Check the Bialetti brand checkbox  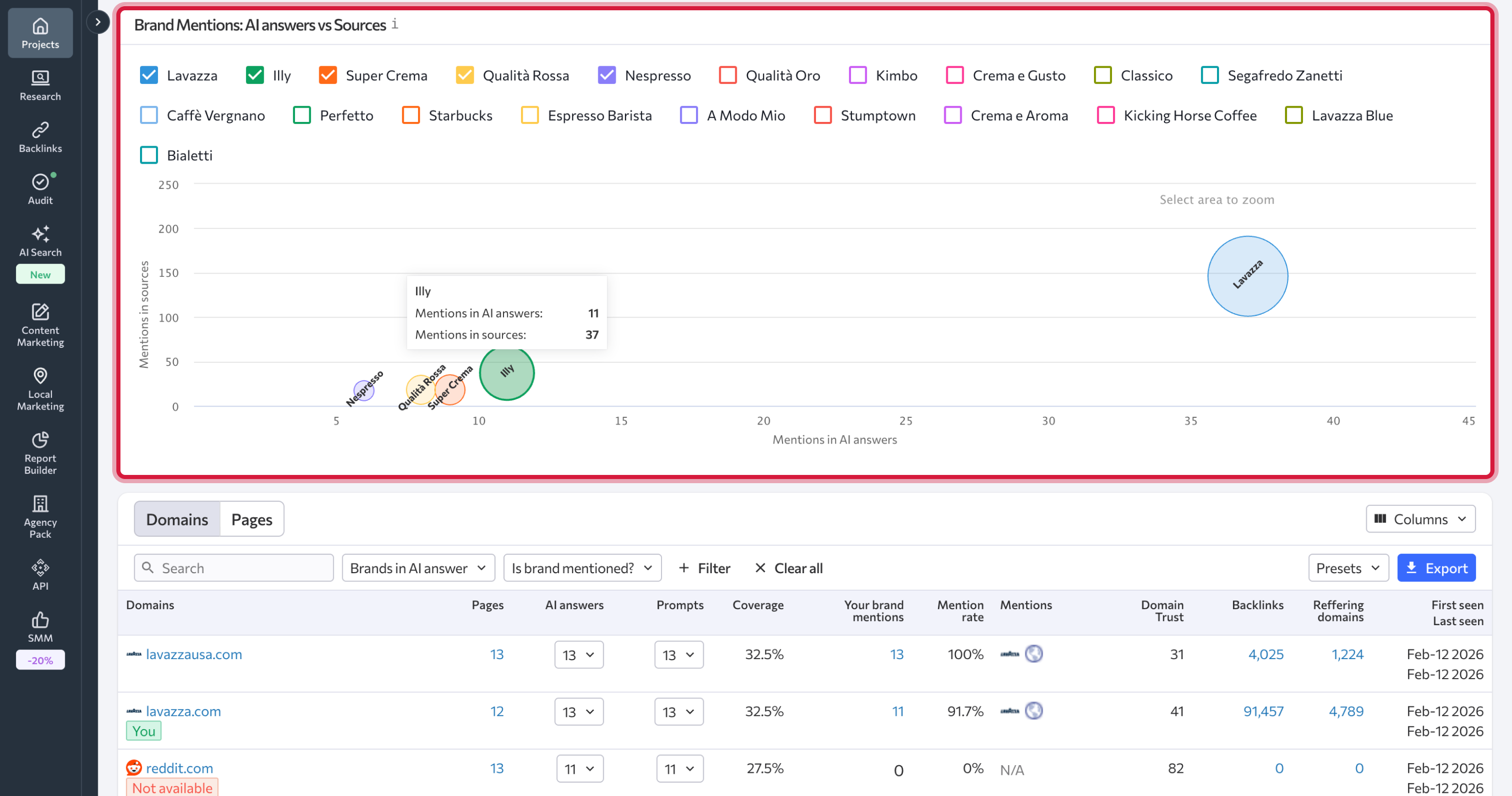[x=149, y=155]
